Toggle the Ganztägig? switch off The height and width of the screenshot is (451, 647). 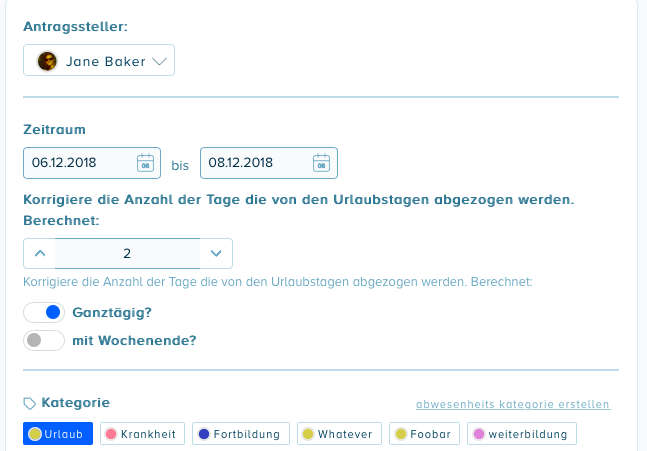(44, 312)
